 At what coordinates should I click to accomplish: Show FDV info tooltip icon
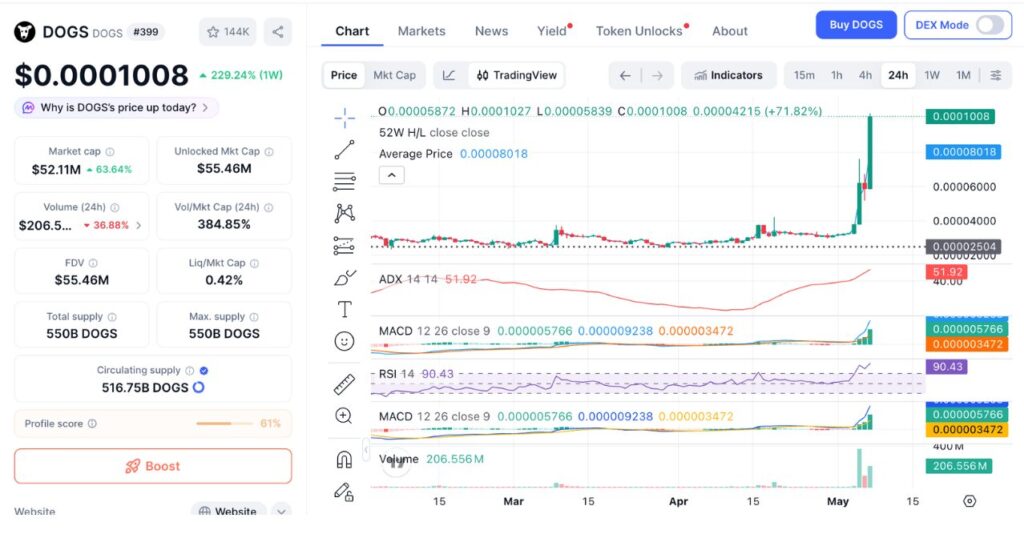93,263
